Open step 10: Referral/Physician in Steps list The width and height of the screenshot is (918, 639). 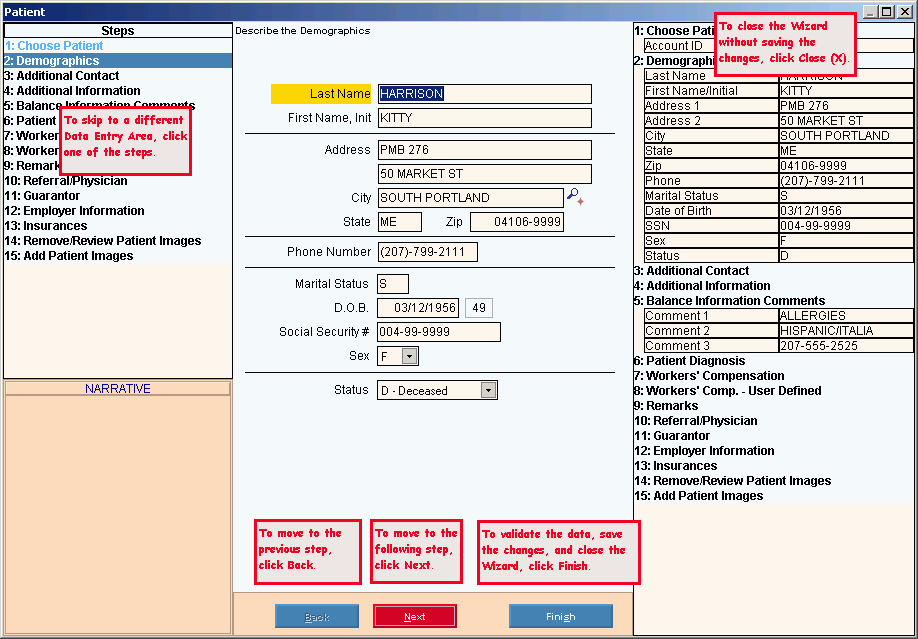[118, 180]
